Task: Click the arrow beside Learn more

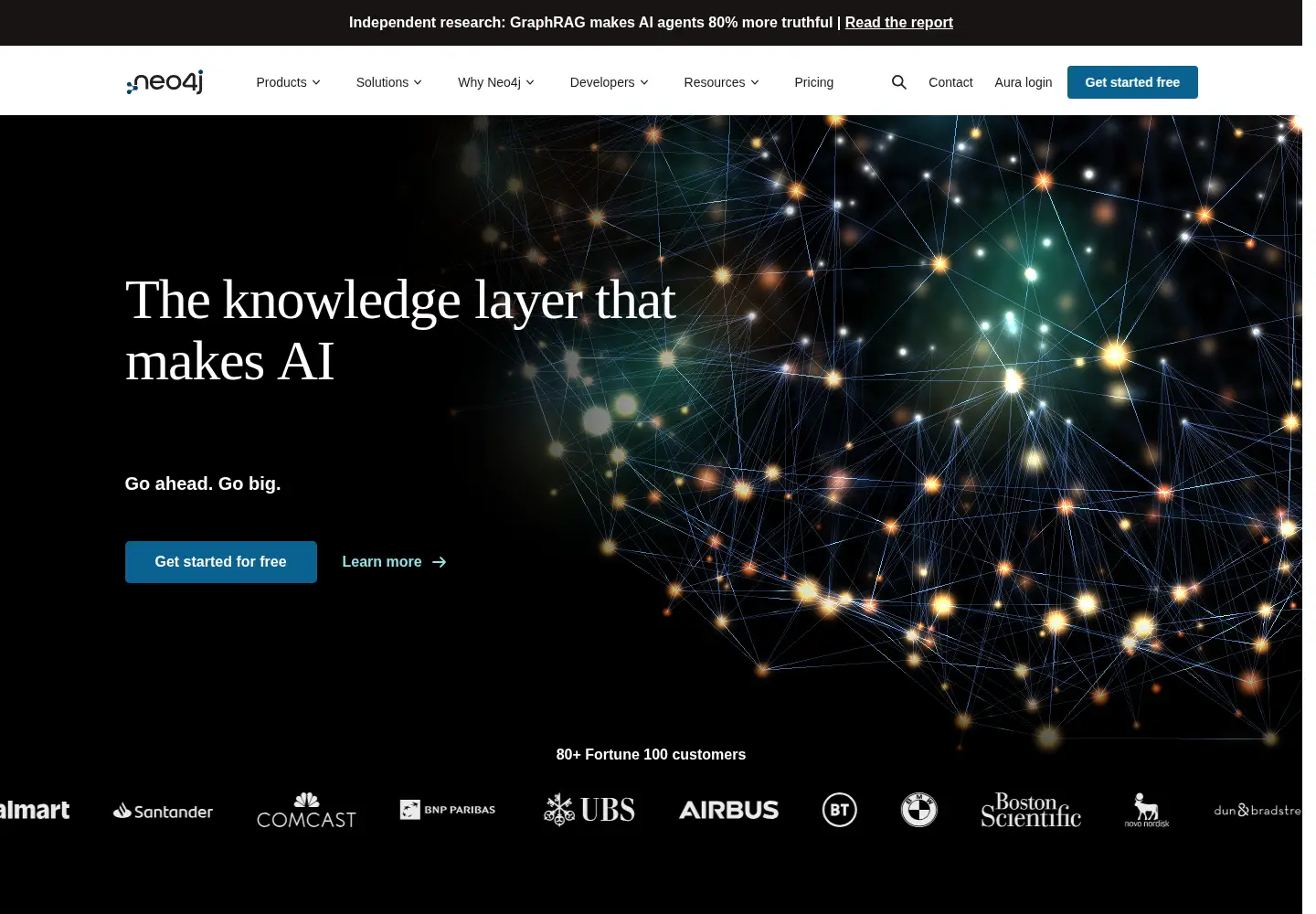Action: tap(440, 562)
